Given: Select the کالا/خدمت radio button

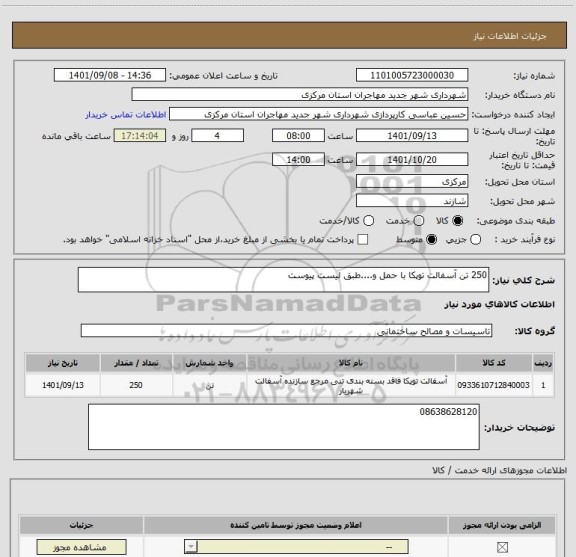Looking at the screenshot, I should (x=368, y=221).
